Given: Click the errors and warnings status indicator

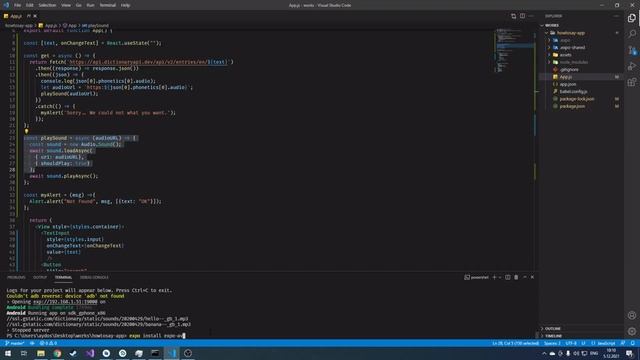Looking at the screenshot, I should 48,343.
